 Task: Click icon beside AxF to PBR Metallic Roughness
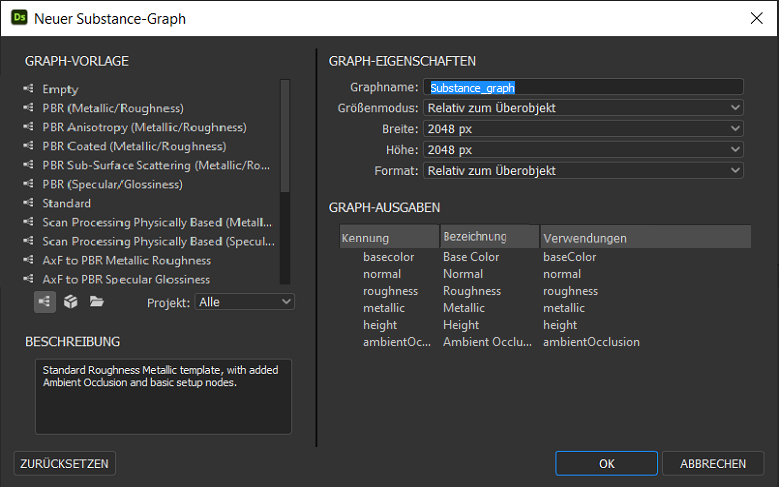(28, 260)
